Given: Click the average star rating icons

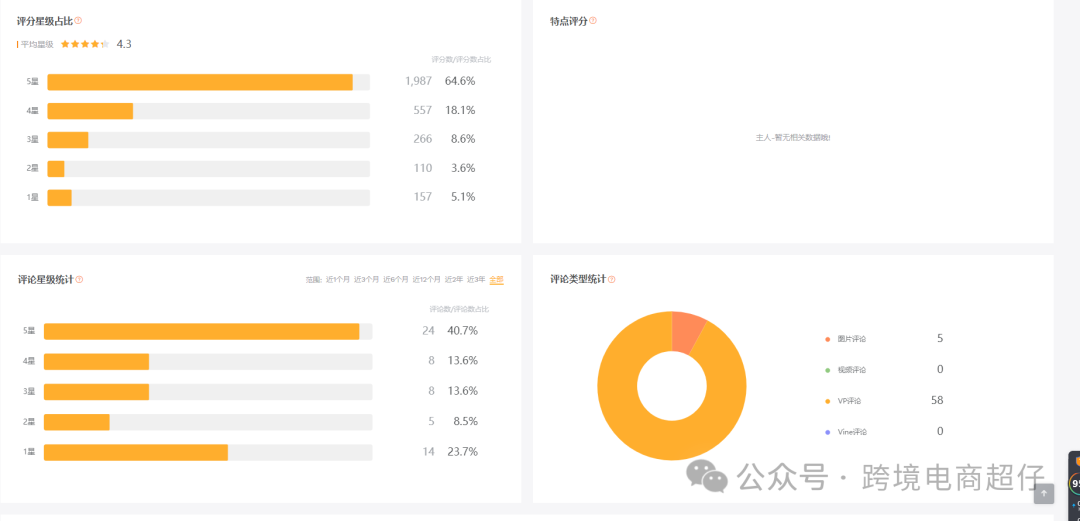Looking at the screenshot, I should point(85,44).
